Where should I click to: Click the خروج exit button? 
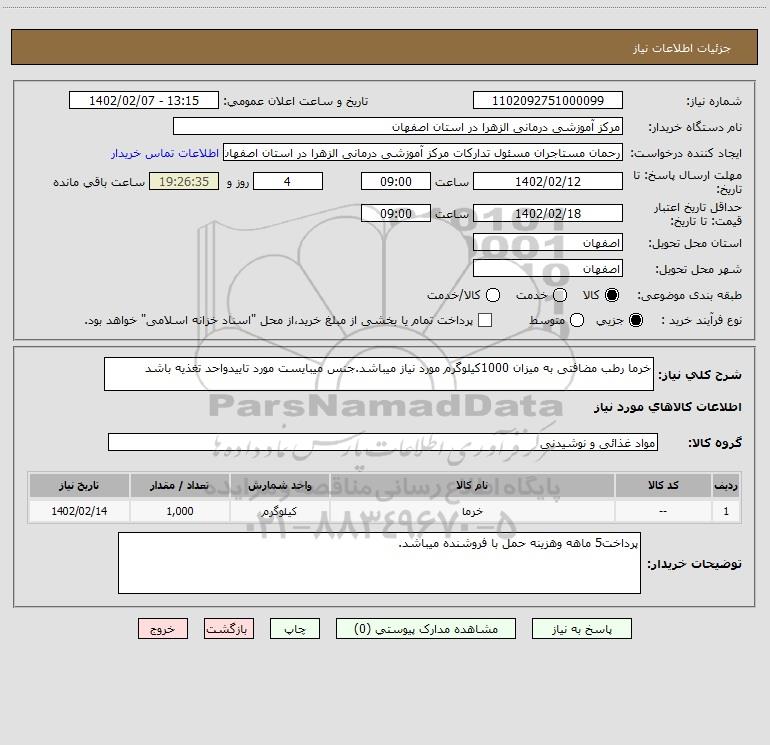163,629
